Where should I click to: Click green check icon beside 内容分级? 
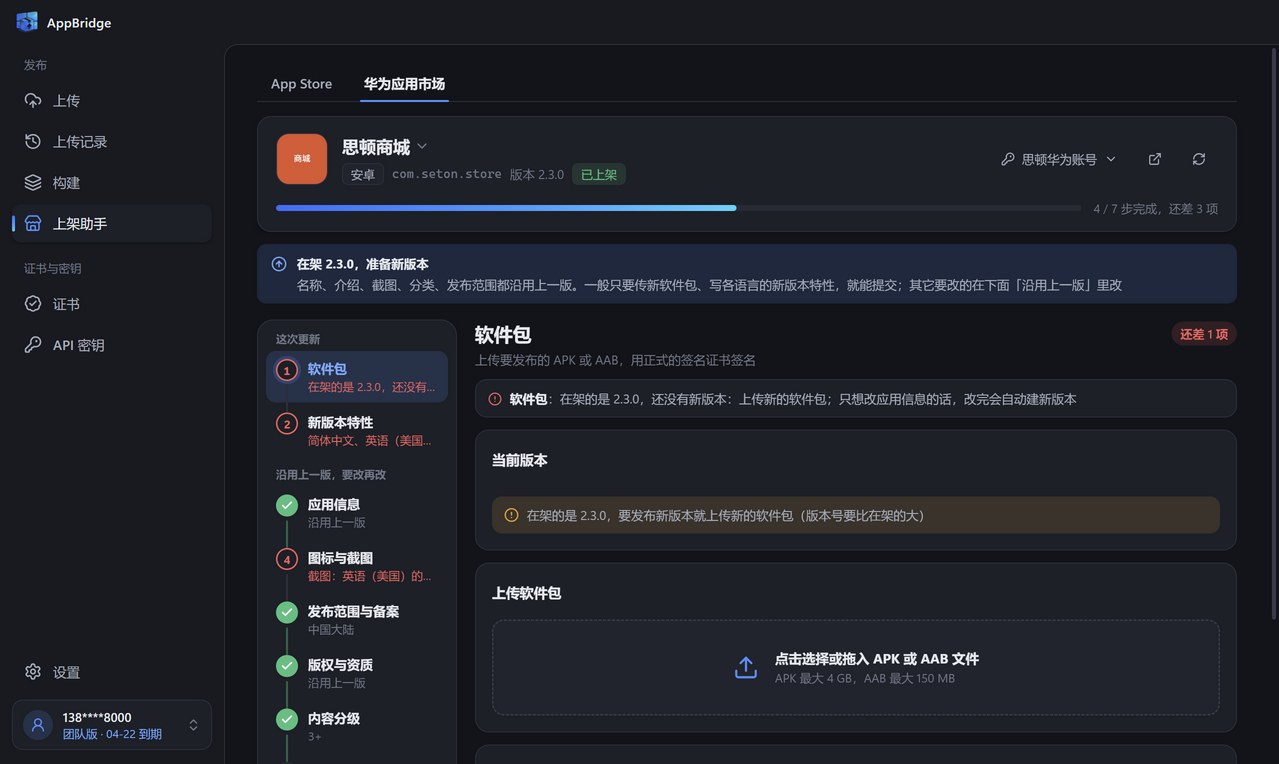(287, 719)
